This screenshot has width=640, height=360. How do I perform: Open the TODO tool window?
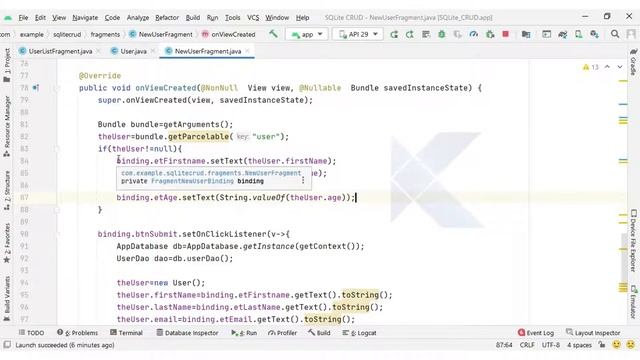pos(31,333)
